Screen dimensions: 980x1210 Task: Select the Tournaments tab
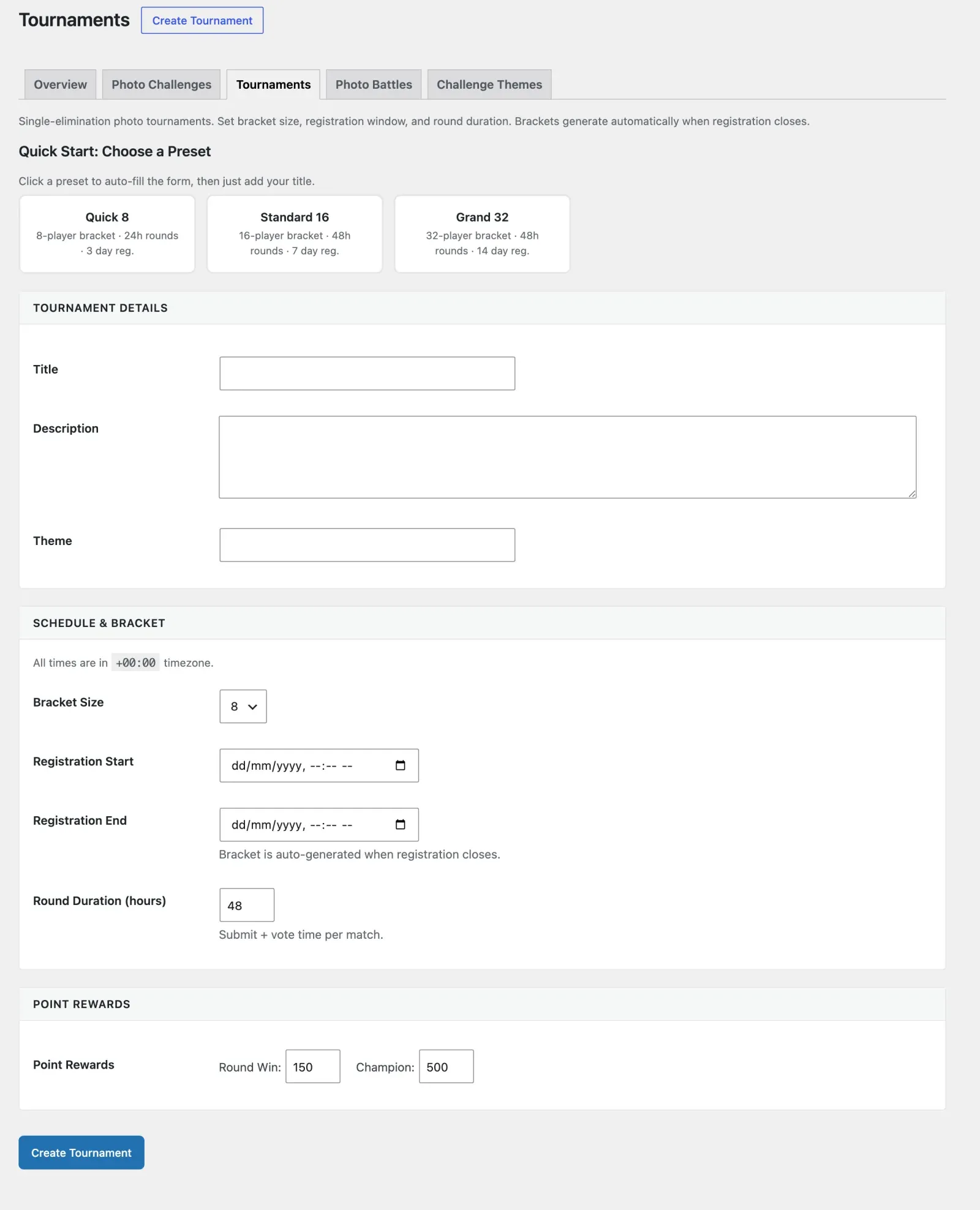click(x=273, y=85)
